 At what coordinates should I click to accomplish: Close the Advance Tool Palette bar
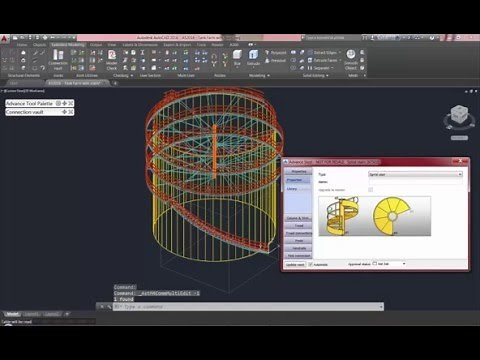[70, 103]
